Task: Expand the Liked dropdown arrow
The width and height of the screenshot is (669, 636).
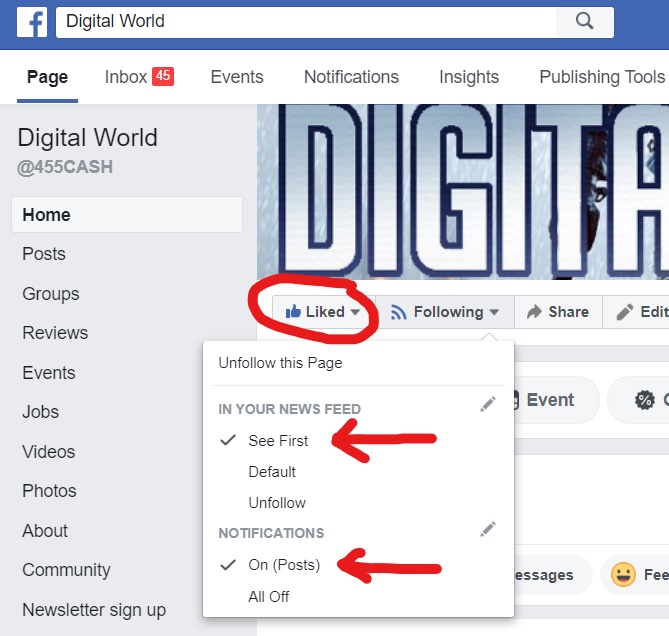Action: pyautogui.click(x=355, y=312)
